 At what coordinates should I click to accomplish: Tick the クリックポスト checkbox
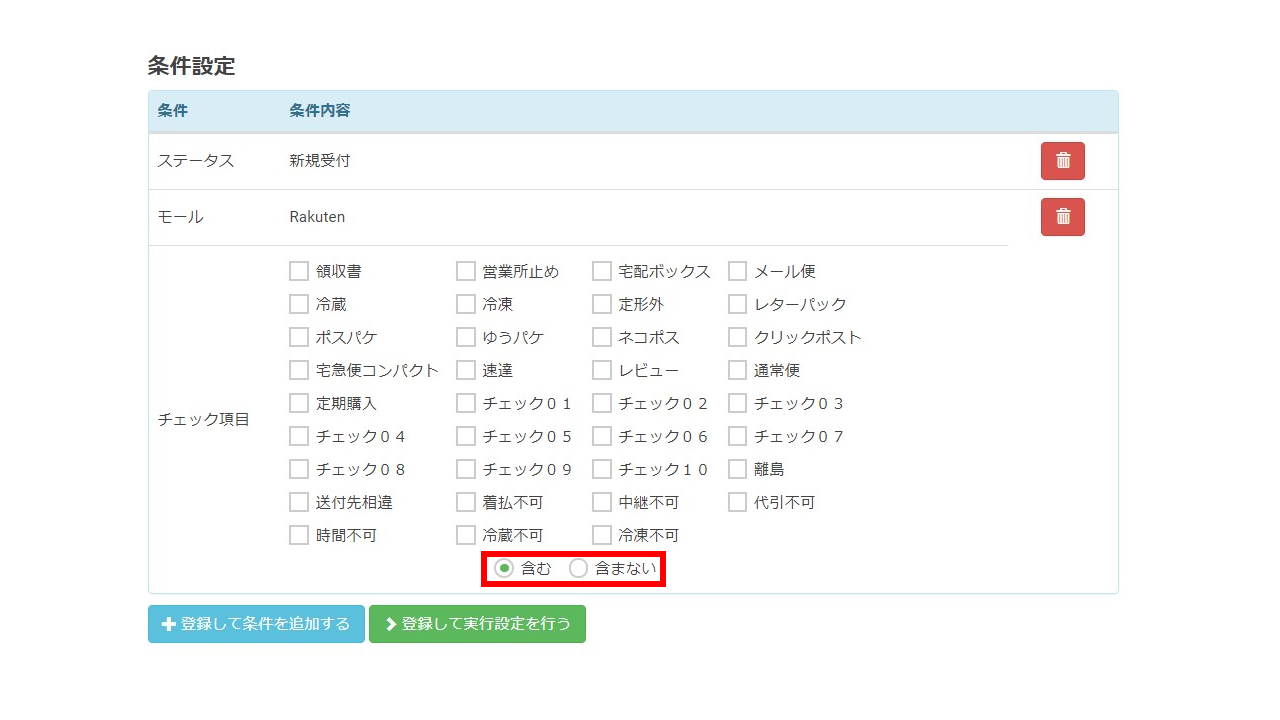coord(738,337)
